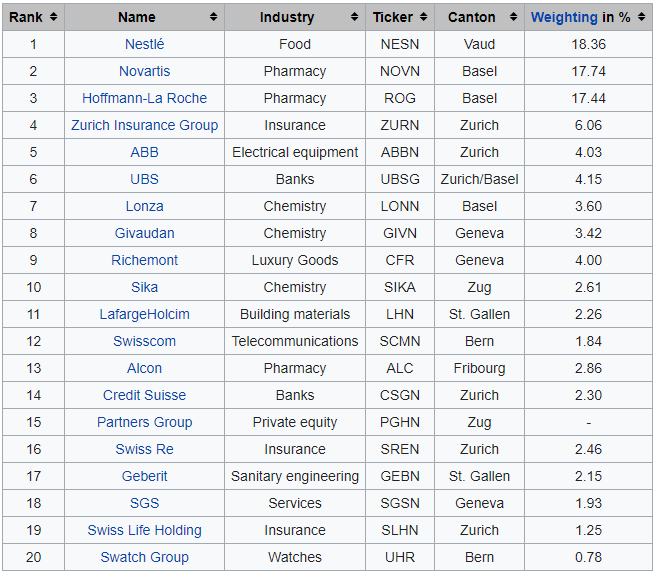This screenshot has height=572, width=654.
Task: Go to the SGS link
Action: pyautogui.click(x=144, y=503)
